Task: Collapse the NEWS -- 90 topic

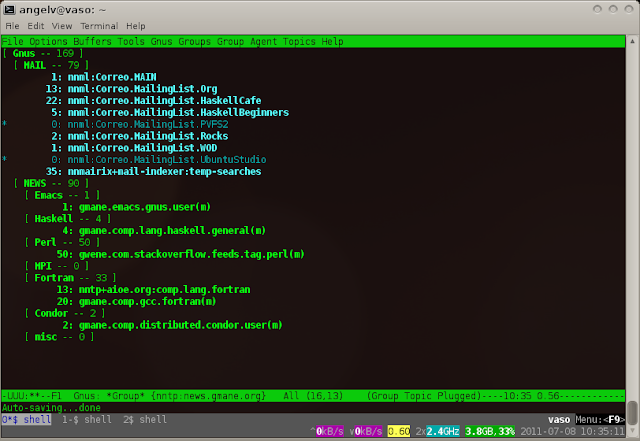Action: [x=51, y=183]
